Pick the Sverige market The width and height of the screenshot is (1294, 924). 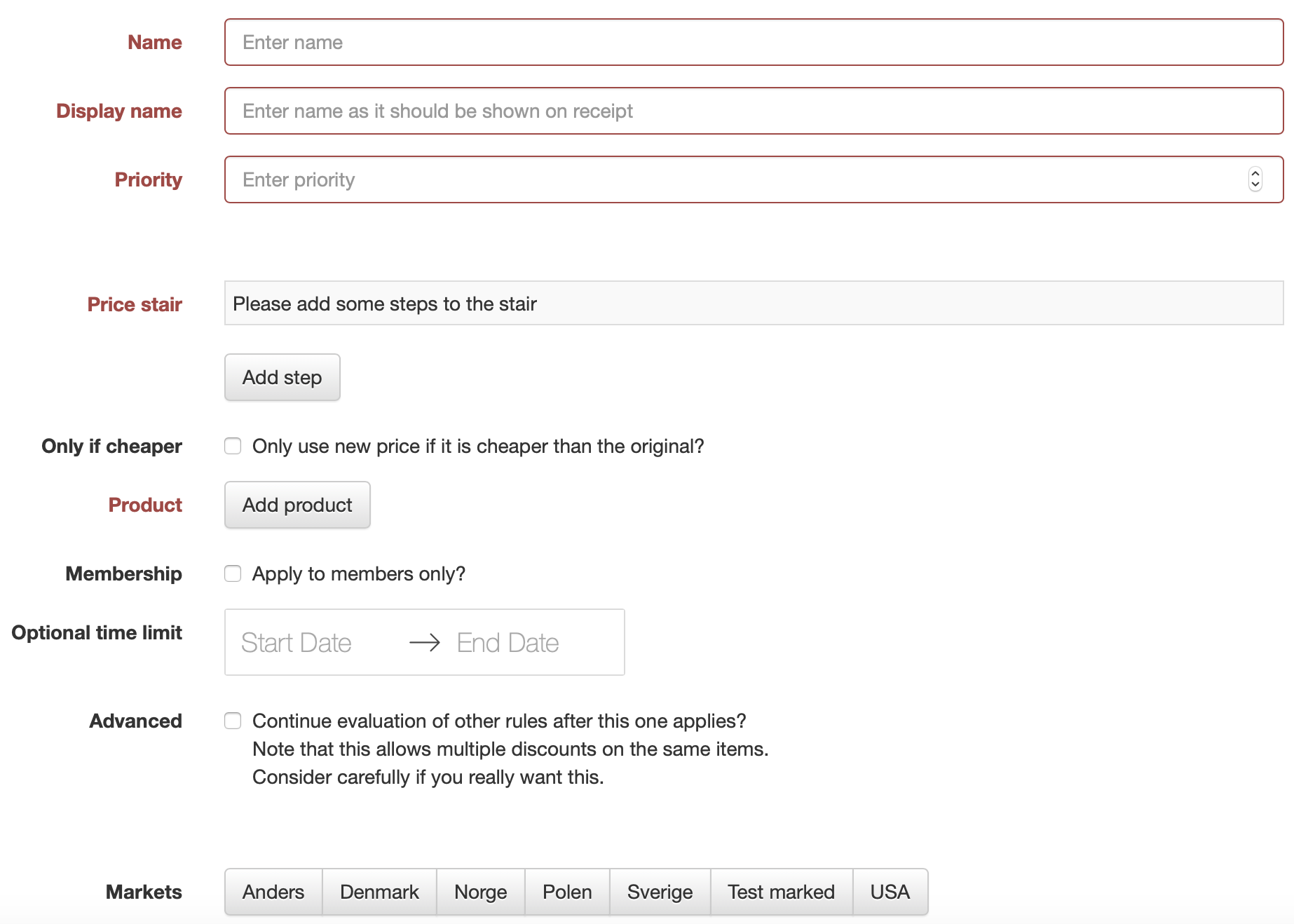point(660,892)
